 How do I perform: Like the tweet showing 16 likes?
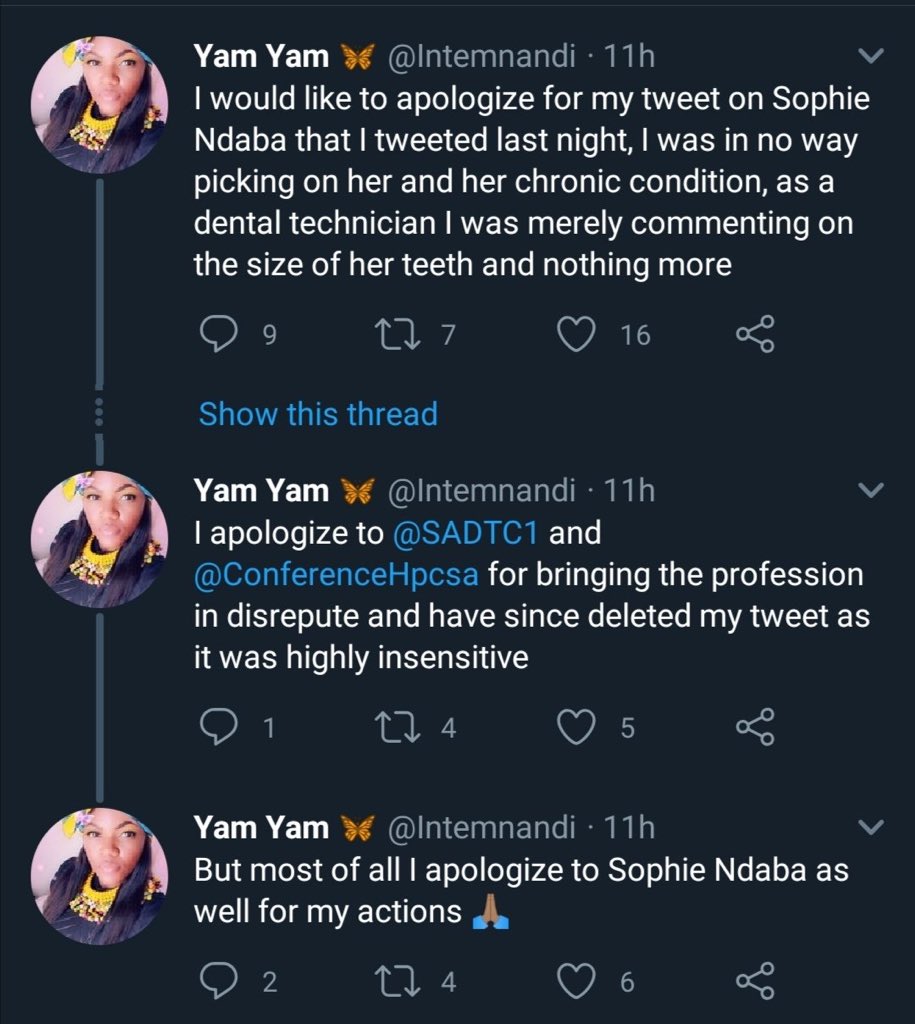(x=576, y=336)
